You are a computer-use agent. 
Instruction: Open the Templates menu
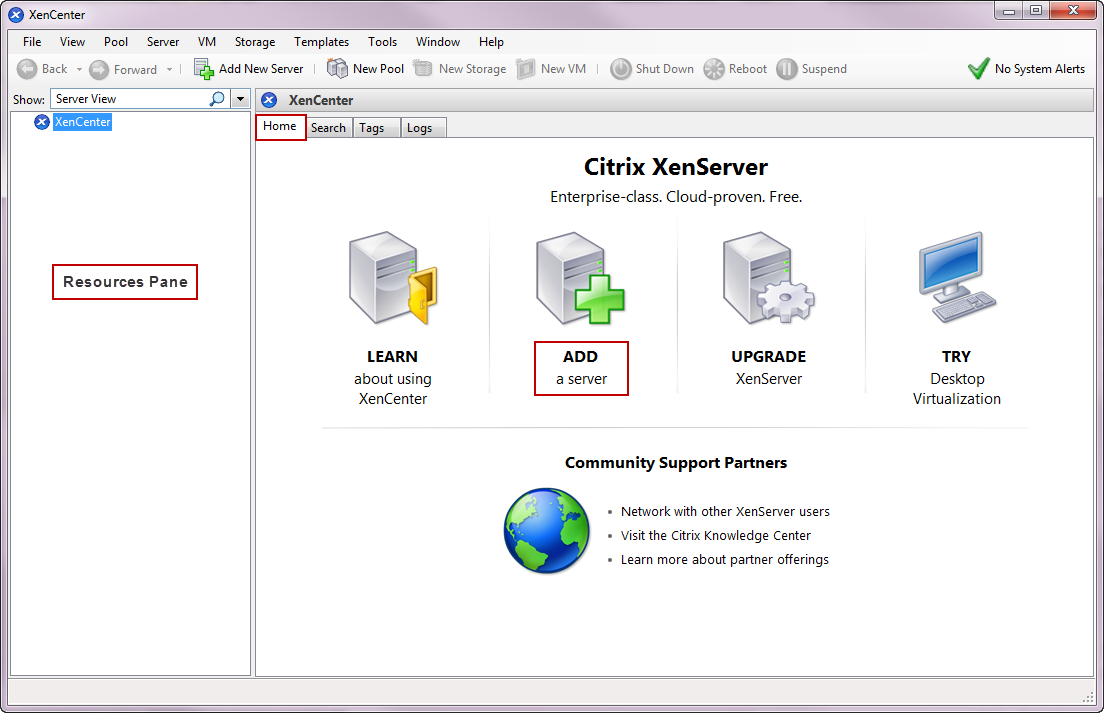tap(321, 42)
